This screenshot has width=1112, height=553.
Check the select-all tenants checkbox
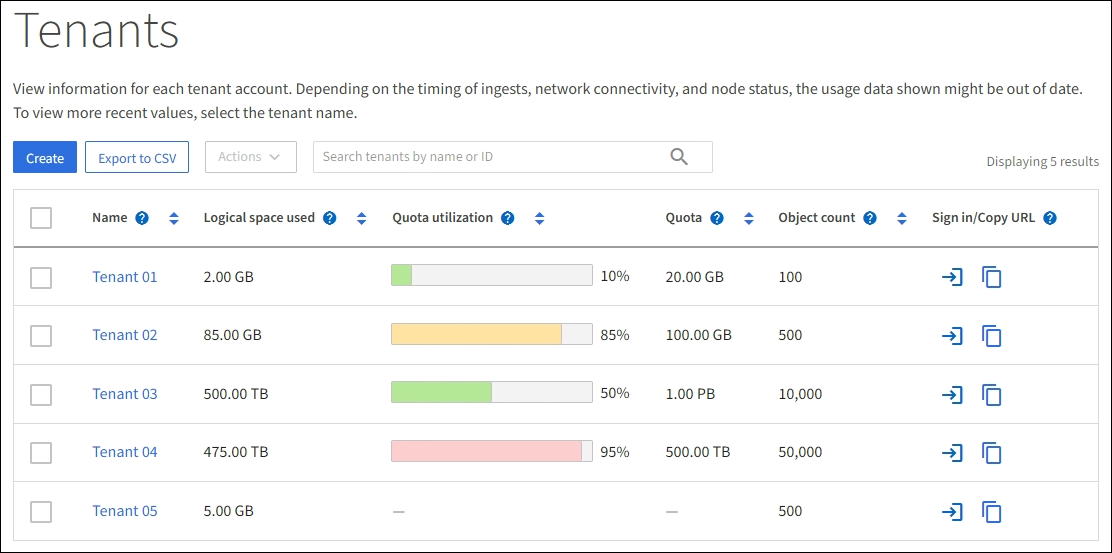tap(41, 218)
